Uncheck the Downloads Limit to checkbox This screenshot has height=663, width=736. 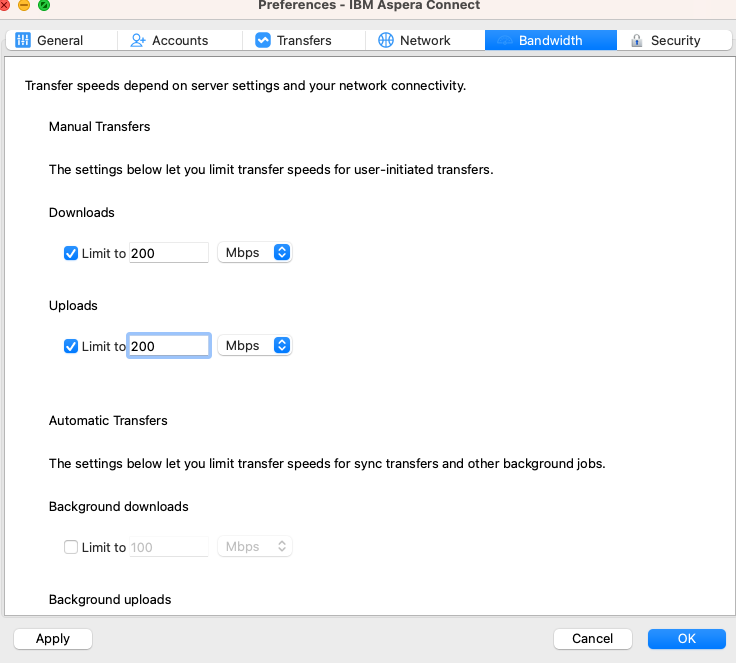71,253
